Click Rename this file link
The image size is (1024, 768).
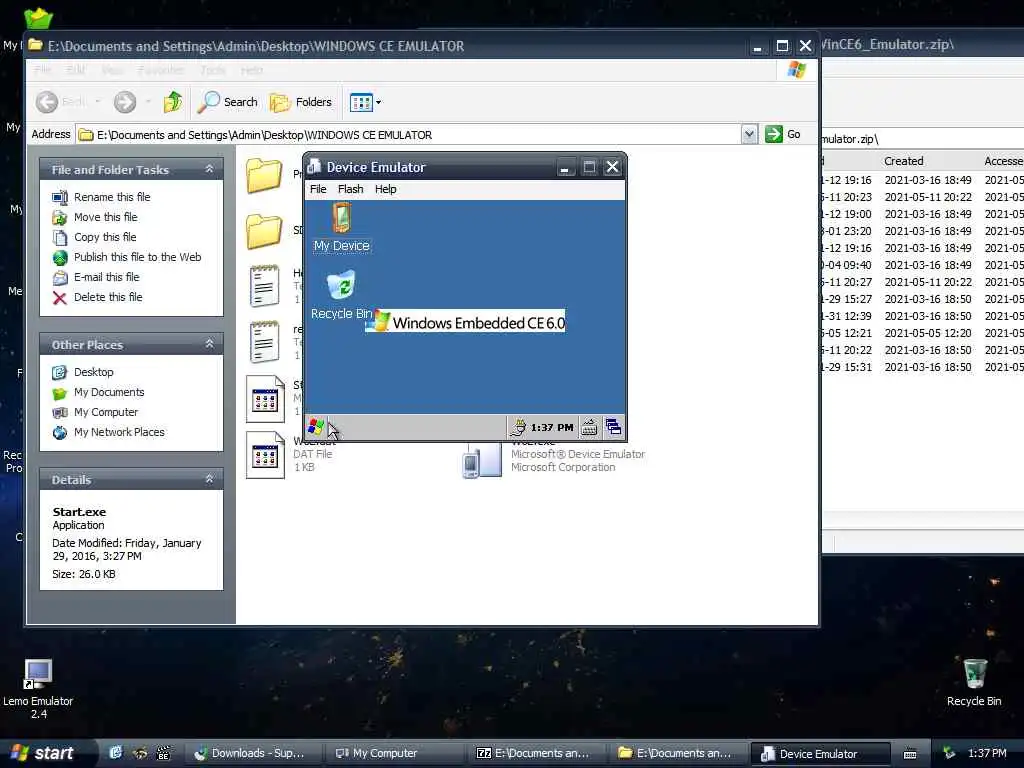[112, 197]
